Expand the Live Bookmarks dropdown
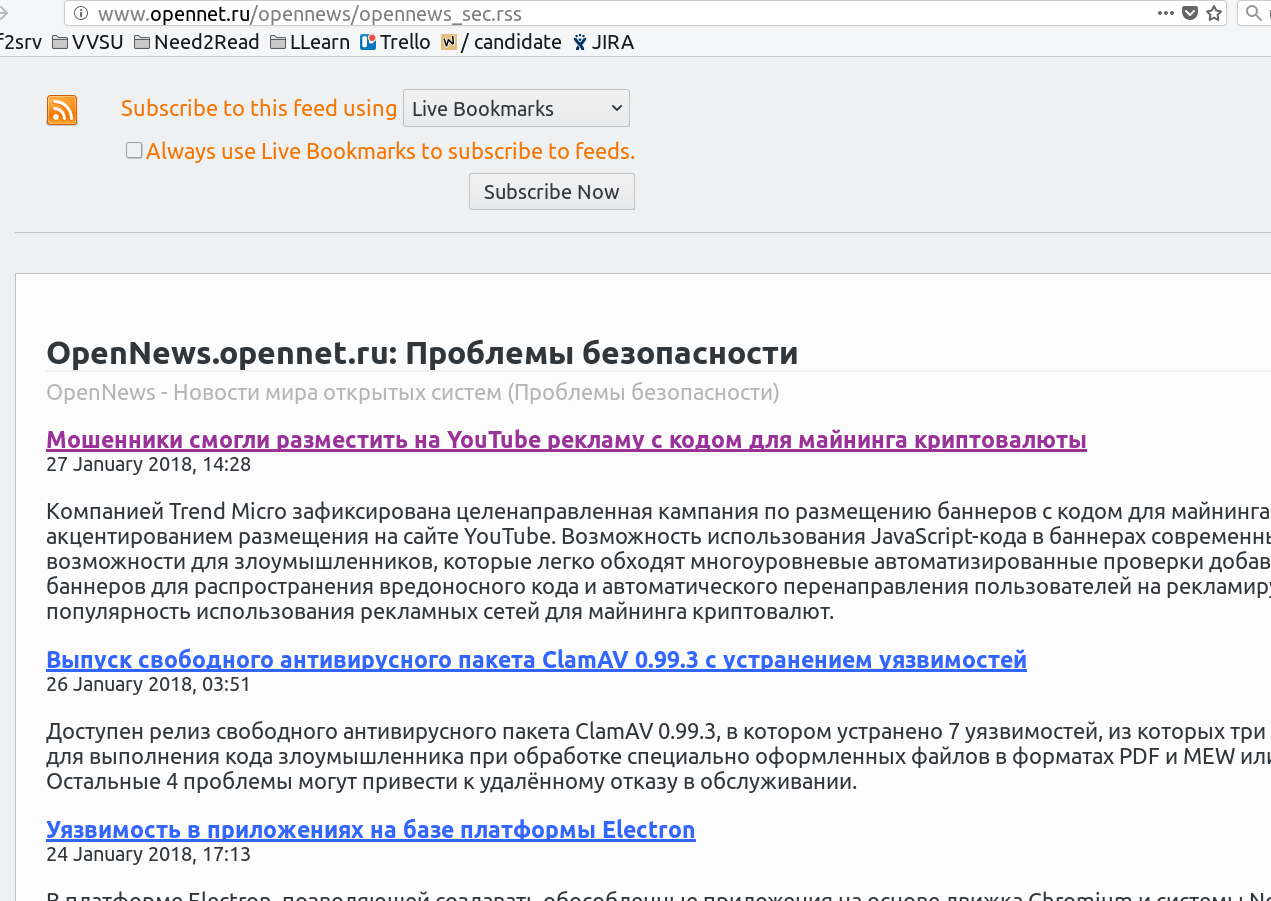This screenshot has height=901, width=1271. pos(516,108)
